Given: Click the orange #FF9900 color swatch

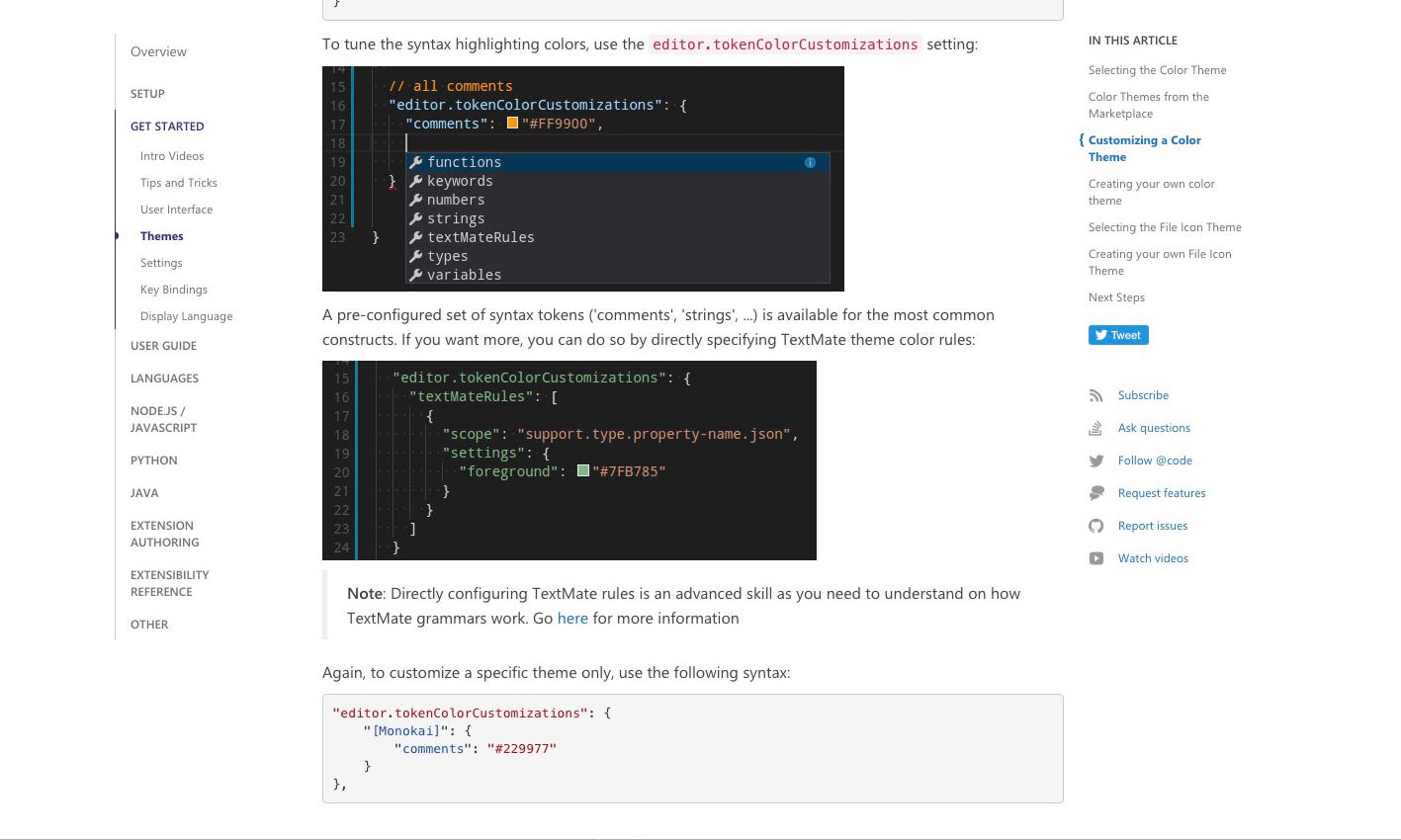Looking at the screenshot, I should (512, 122).
